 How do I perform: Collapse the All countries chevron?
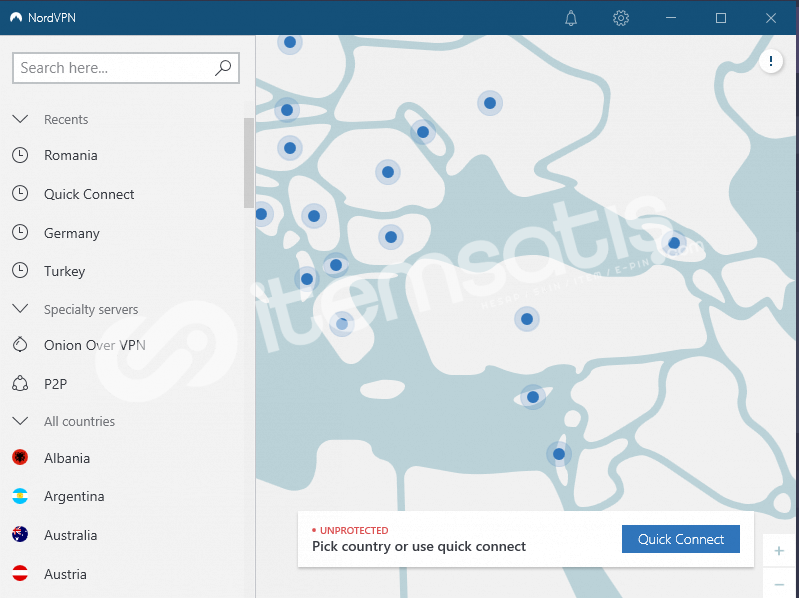click(x=20, y=421)
